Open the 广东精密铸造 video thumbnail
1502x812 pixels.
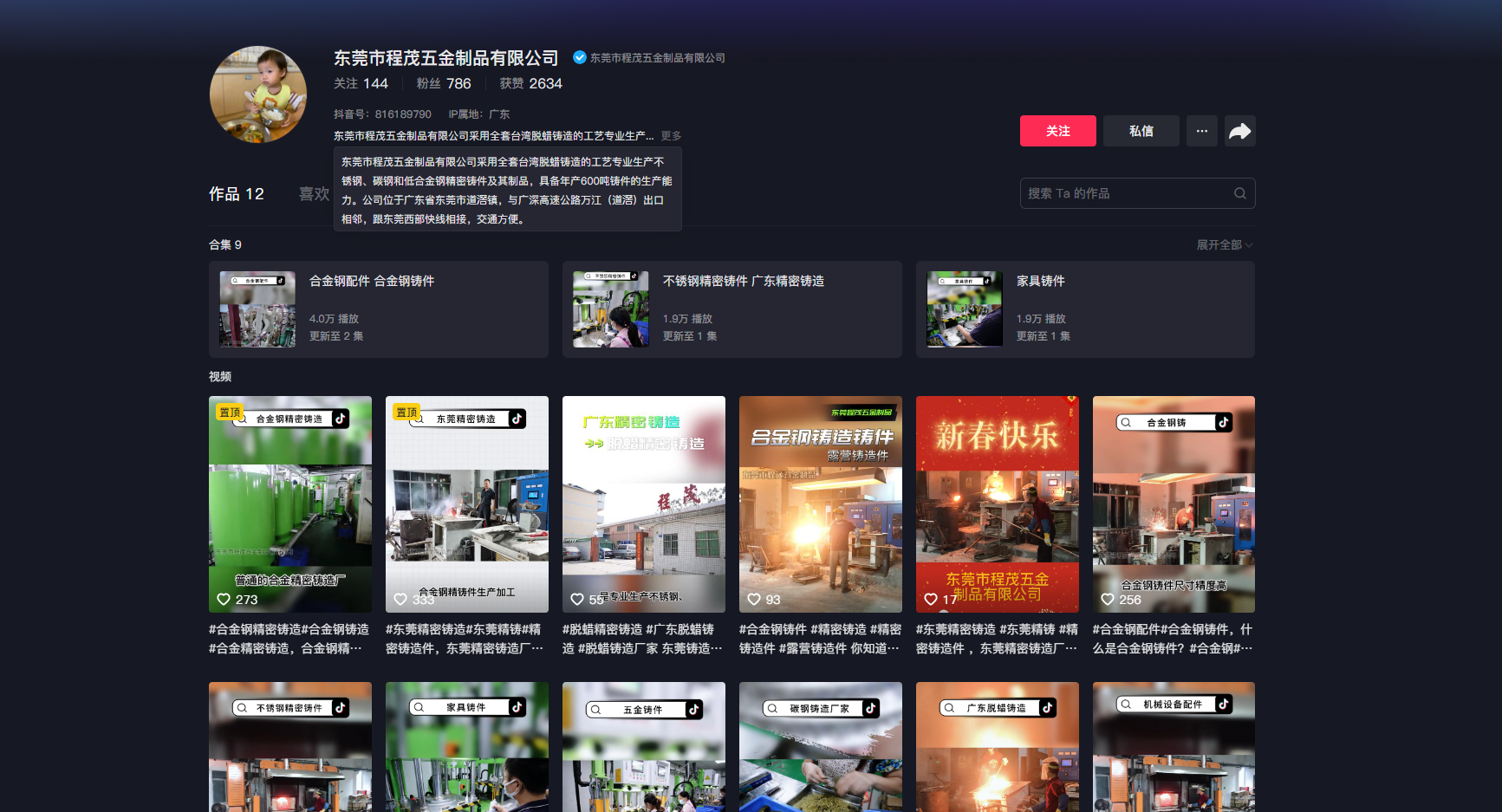point(643,503)
